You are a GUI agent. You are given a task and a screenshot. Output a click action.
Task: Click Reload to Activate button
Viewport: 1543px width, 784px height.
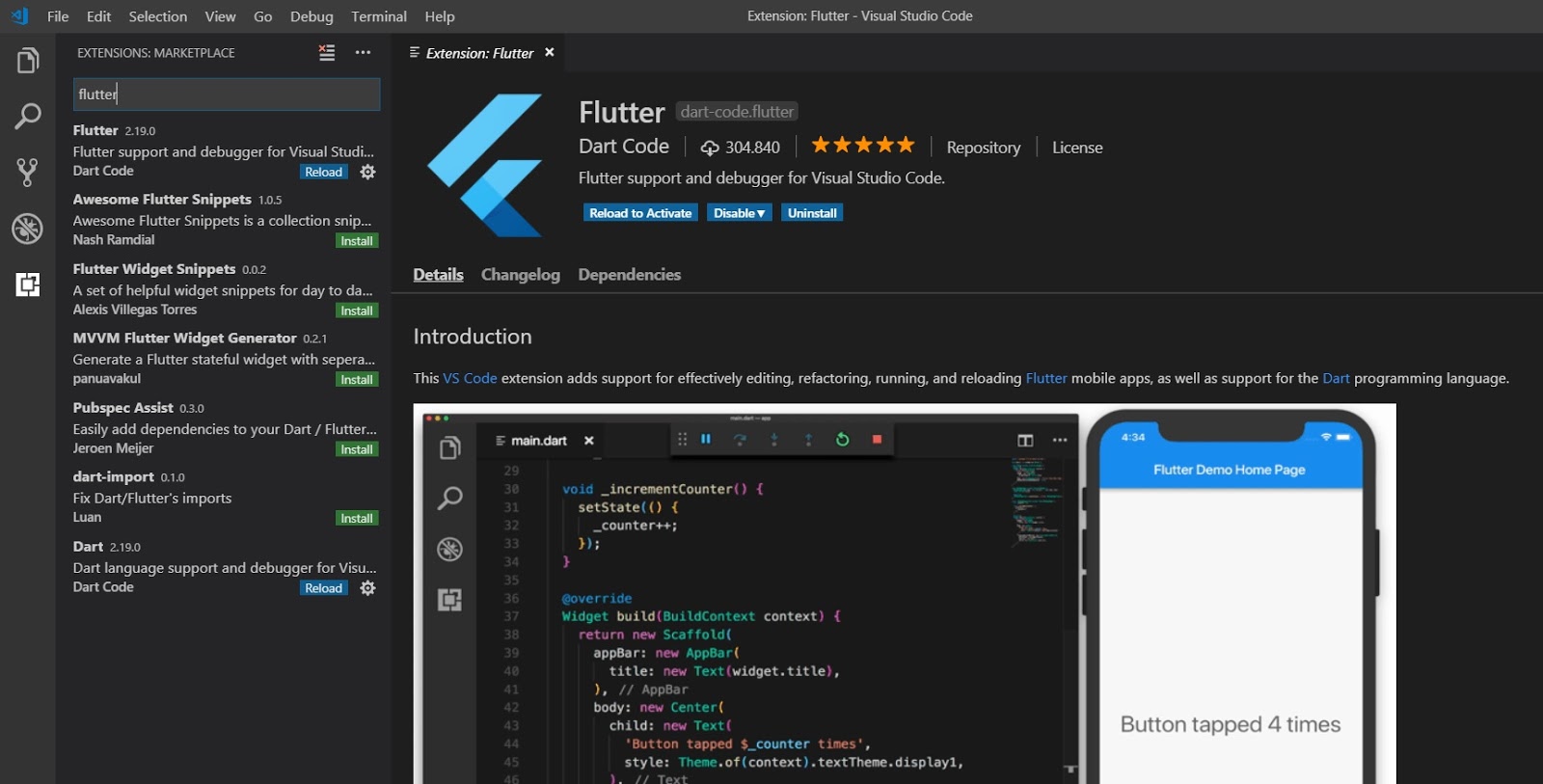pos(640,213)
